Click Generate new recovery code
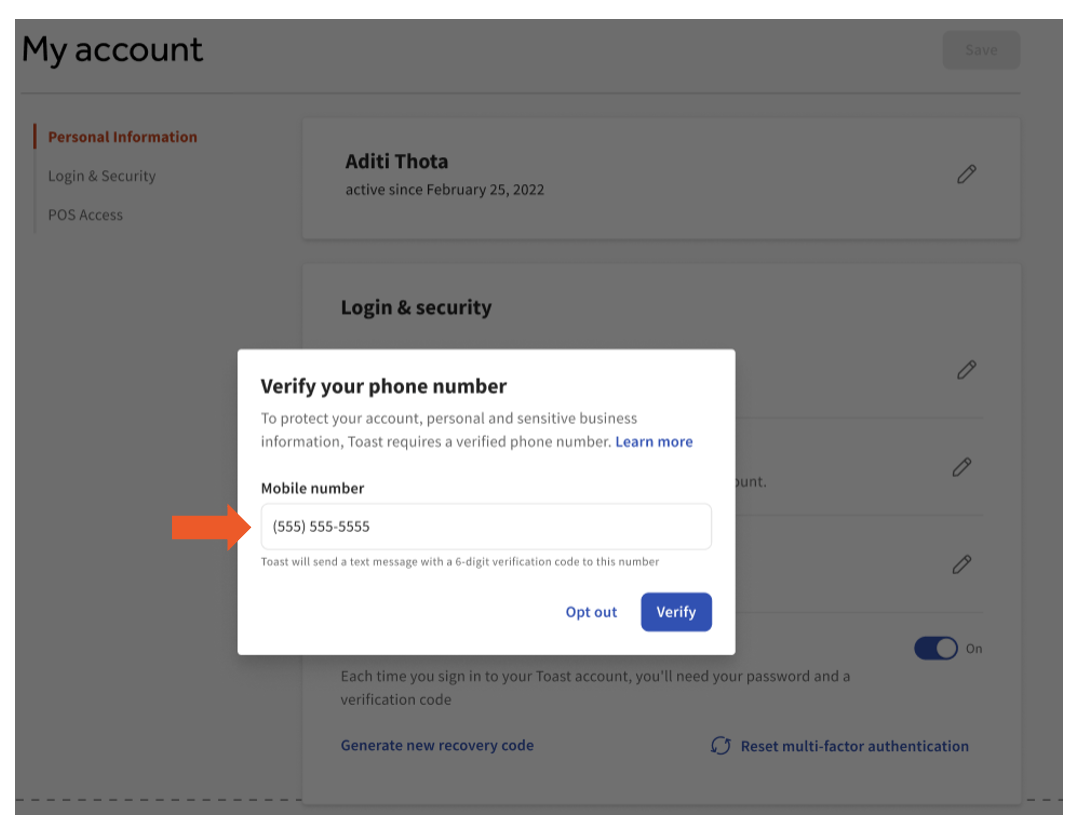 [437, 746]
